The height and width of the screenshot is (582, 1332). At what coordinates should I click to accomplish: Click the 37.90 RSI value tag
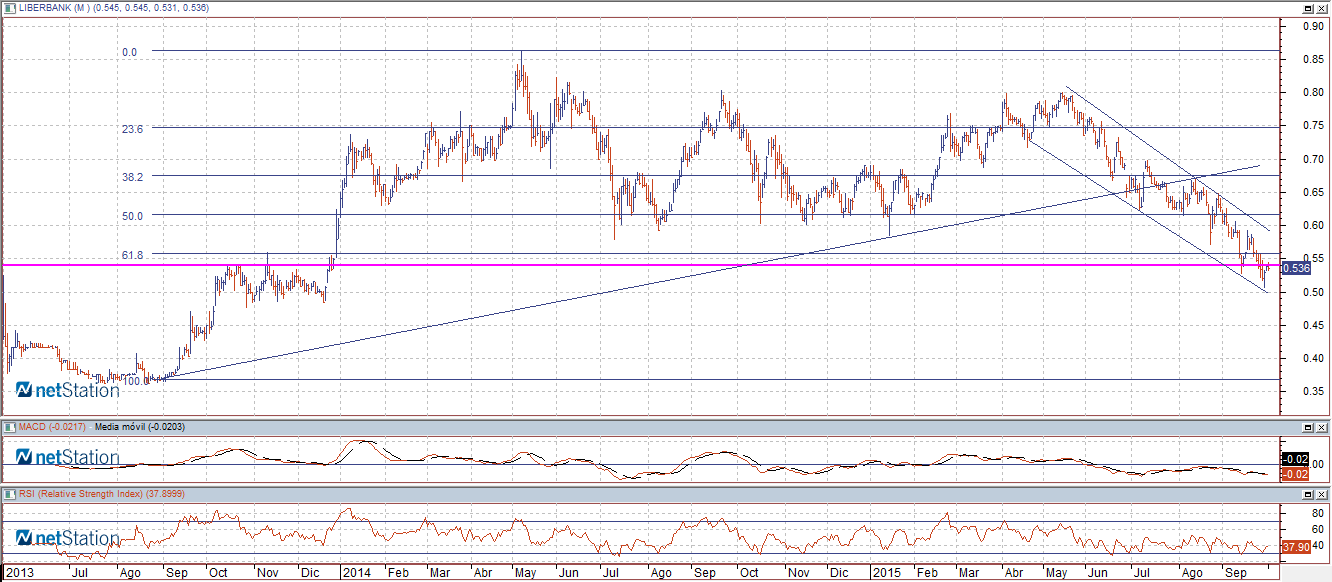coord(1295,547)
